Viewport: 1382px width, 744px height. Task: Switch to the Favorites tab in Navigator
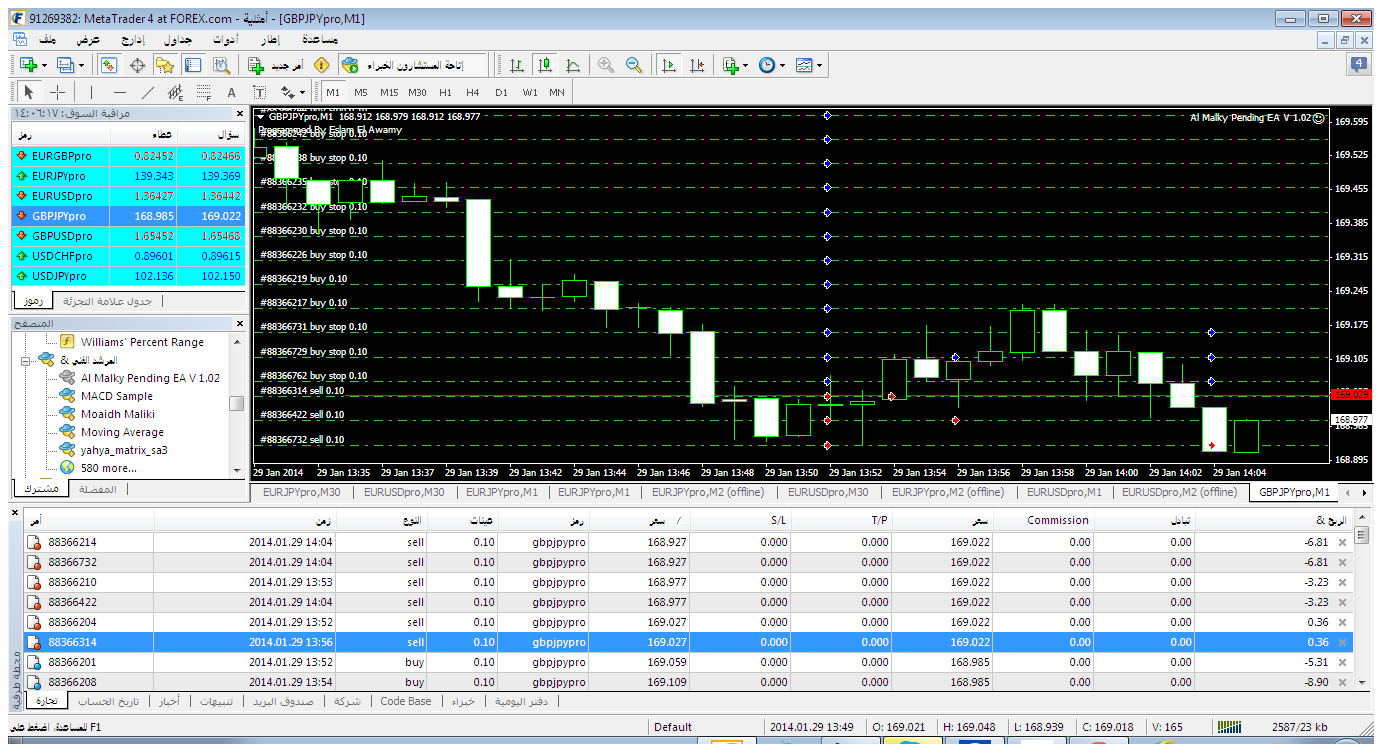pyautogui.click(x=97, y=489)
